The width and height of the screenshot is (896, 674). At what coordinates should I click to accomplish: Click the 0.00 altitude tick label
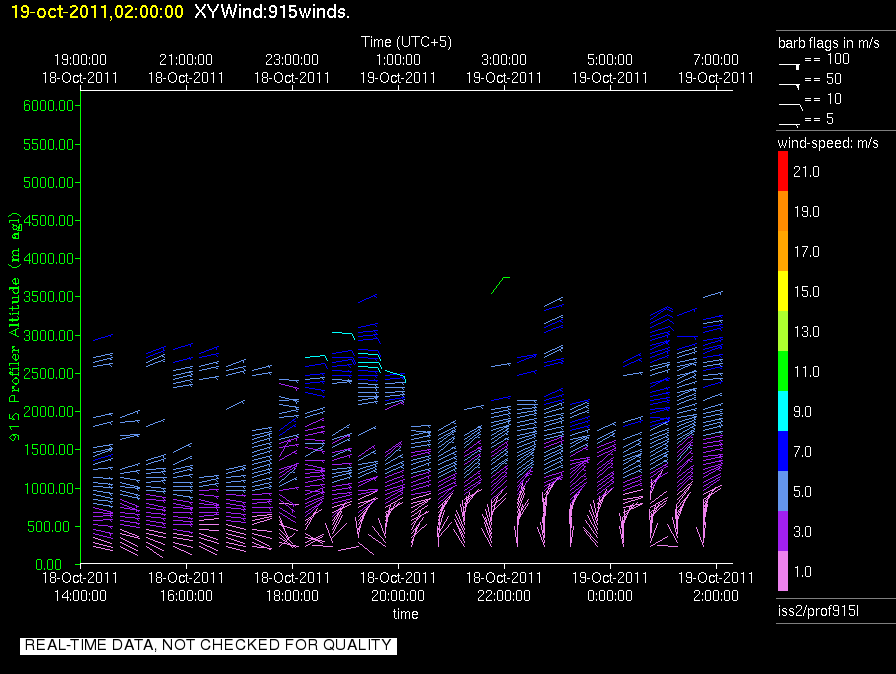tap(48, 564)
